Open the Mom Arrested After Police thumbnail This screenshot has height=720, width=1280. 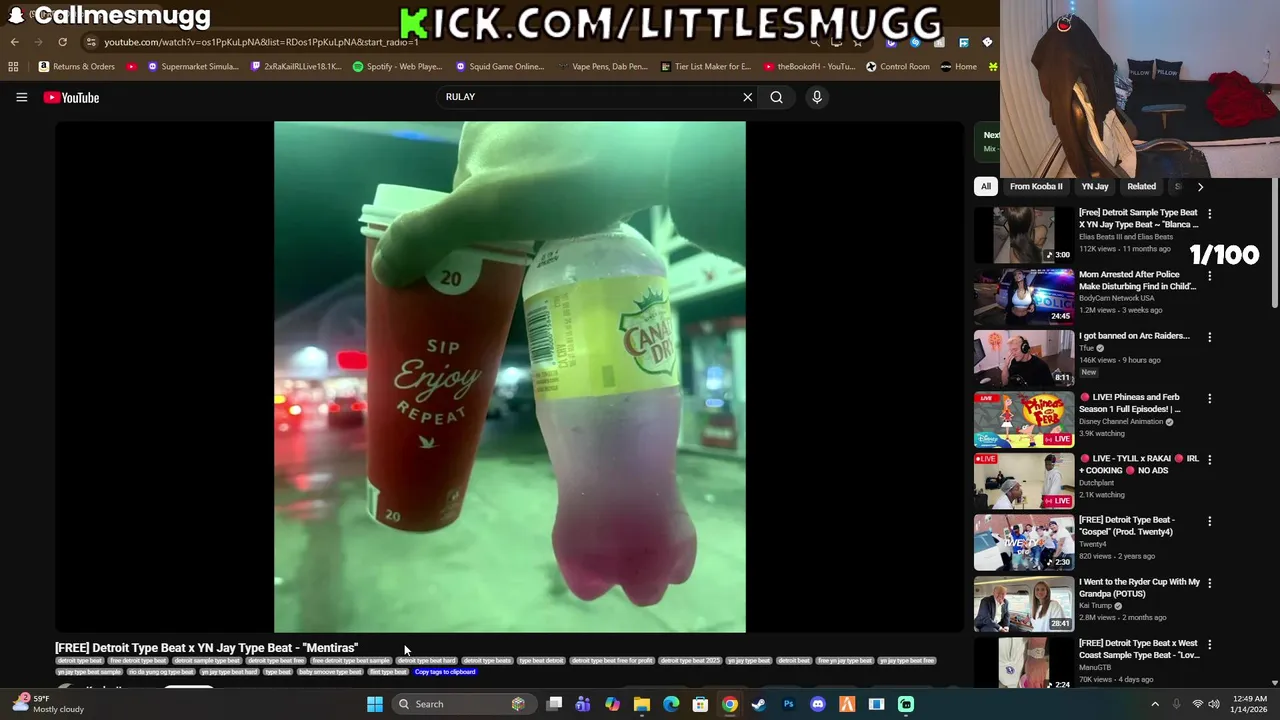1024,296
